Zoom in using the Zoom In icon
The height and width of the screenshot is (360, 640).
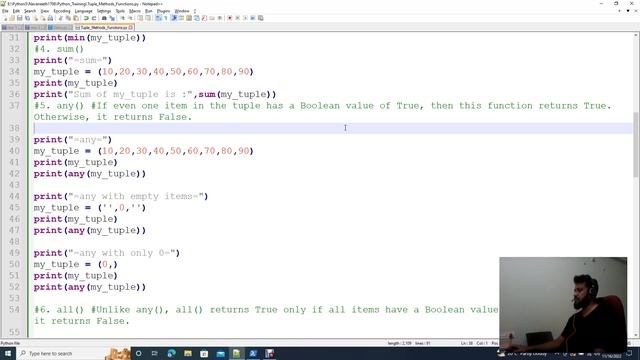coord(122,18)
